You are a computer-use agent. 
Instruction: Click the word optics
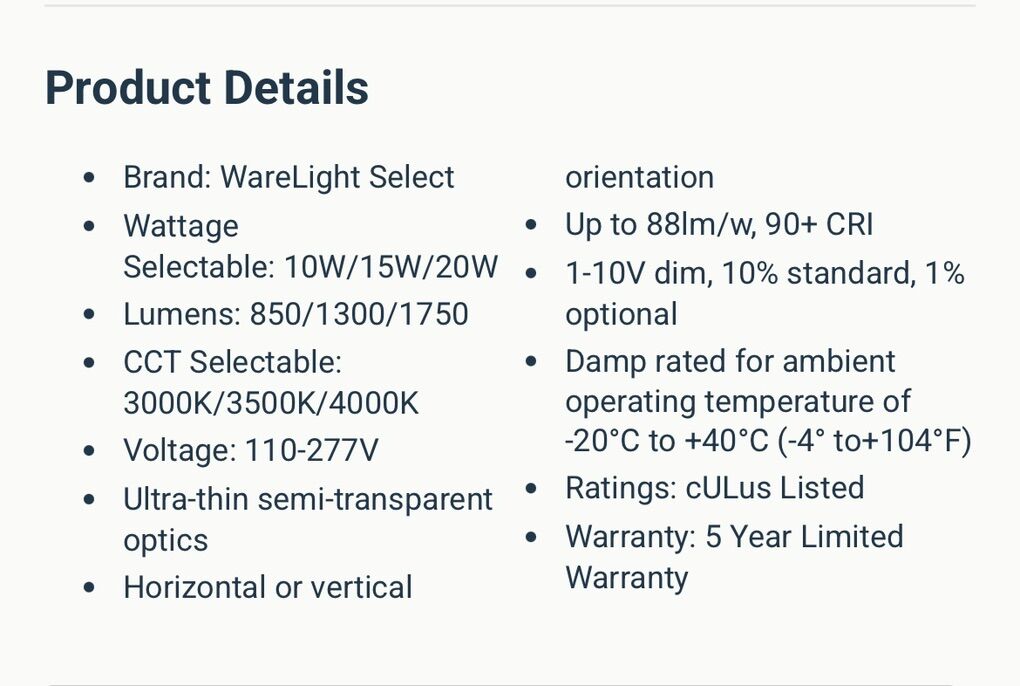[x=166, y=540]
